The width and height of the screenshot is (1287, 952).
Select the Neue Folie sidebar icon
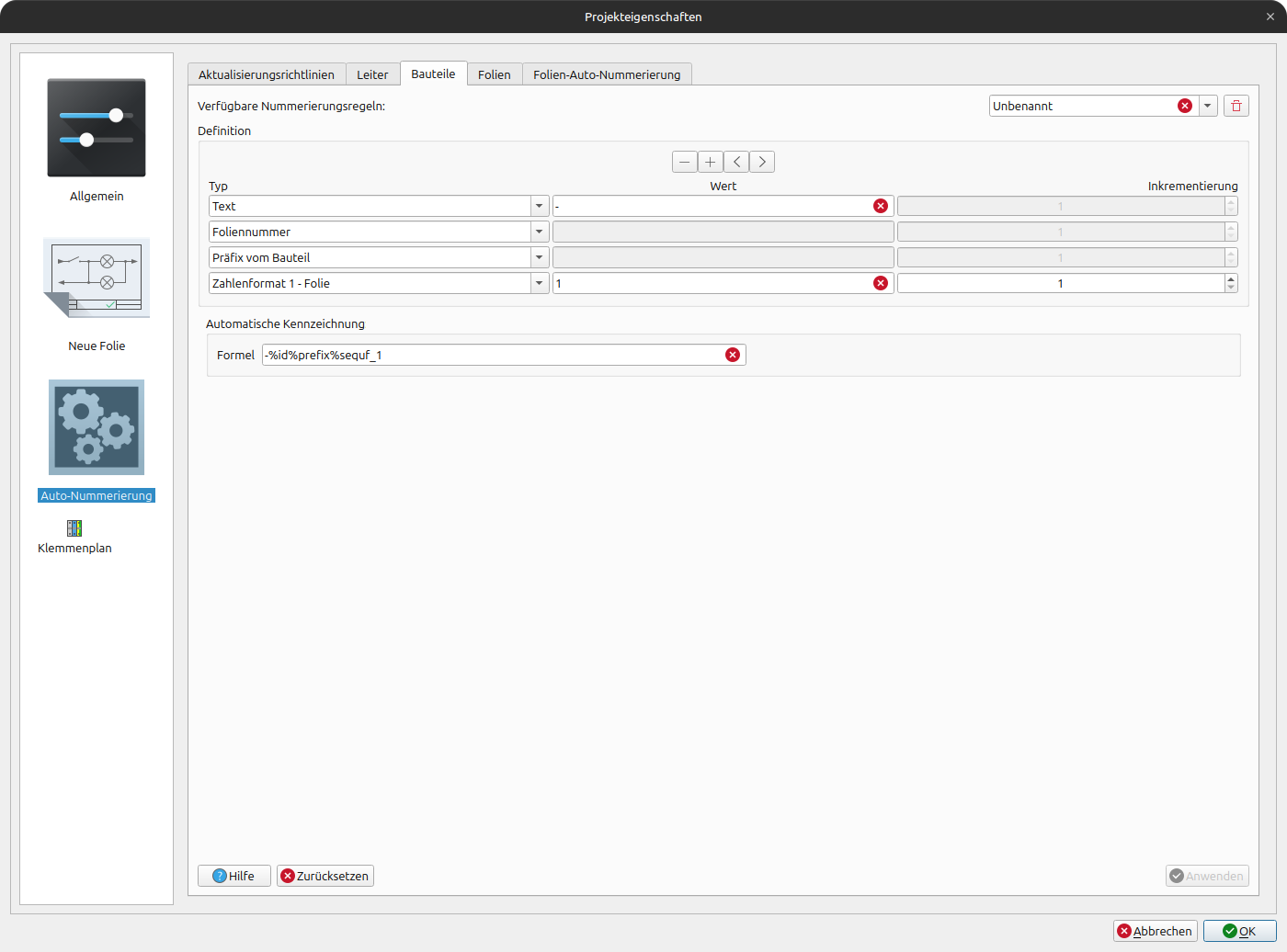97,278
